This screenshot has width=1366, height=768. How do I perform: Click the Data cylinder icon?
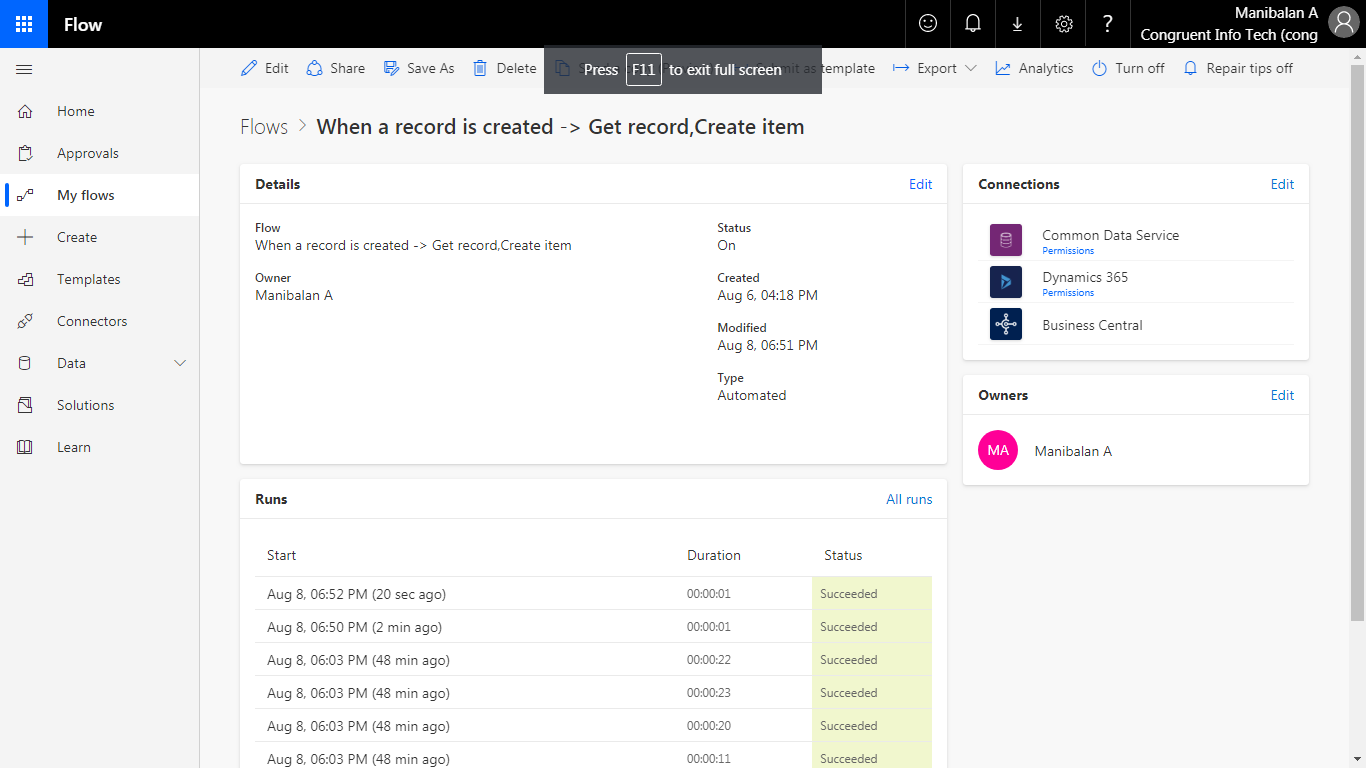[x=25, y=363]
